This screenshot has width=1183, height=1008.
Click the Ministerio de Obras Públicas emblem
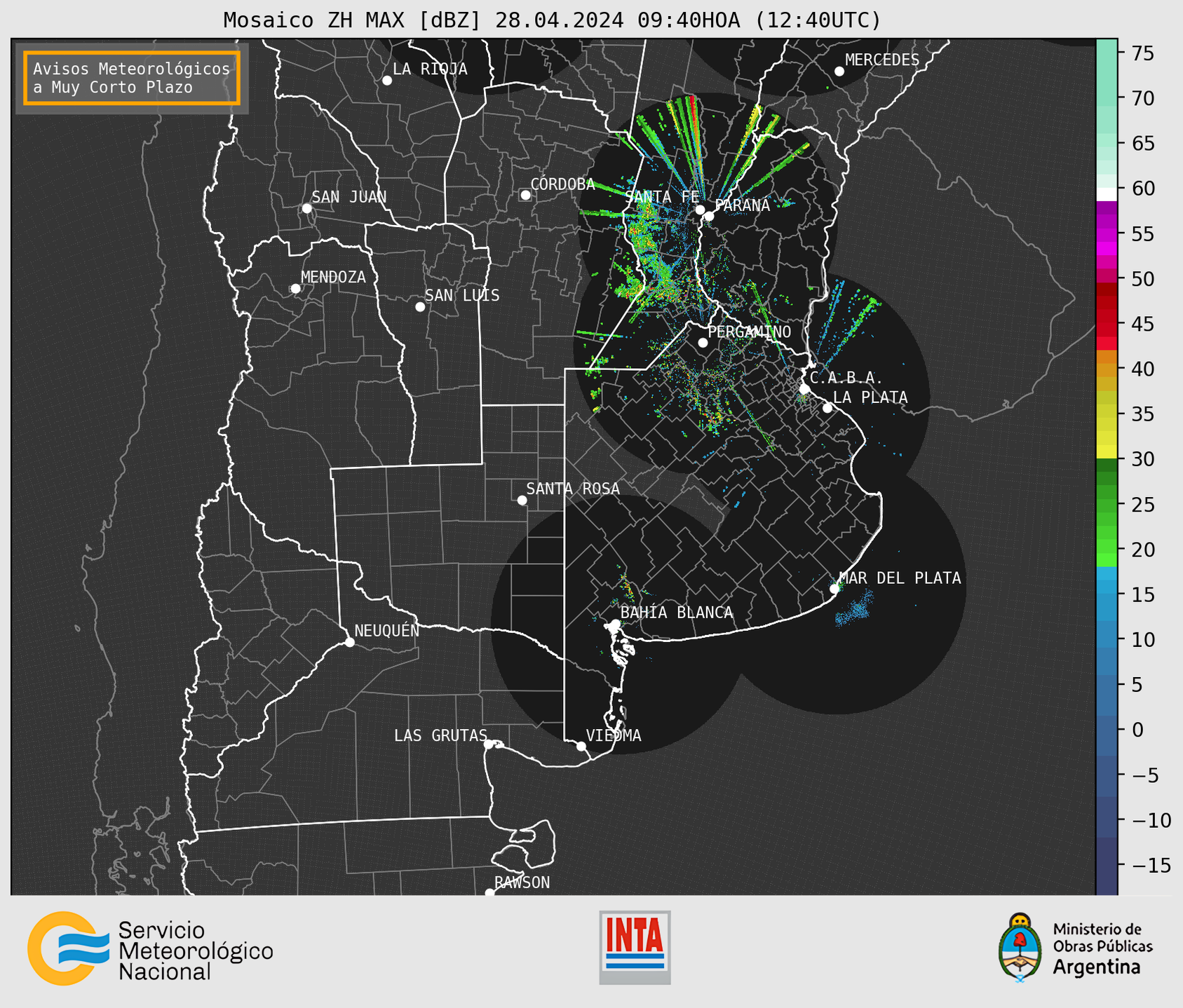click(1020, 947)
